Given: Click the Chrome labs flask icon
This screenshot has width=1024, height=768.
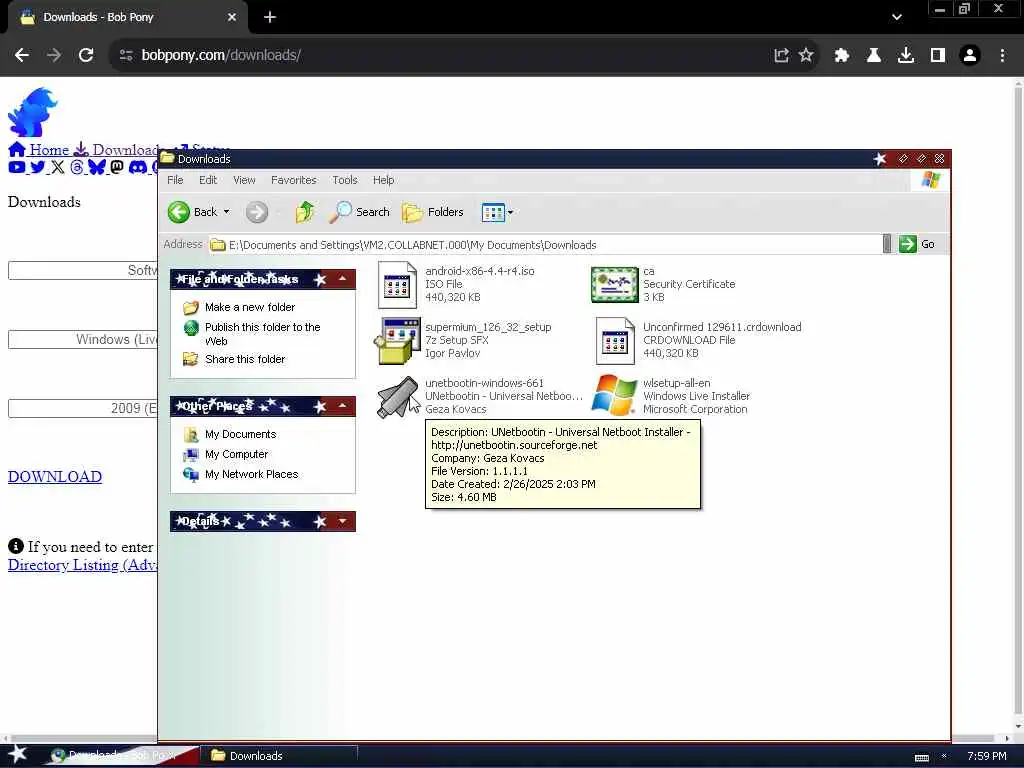Looking at the screenshot, I should [x=874, y=55].
